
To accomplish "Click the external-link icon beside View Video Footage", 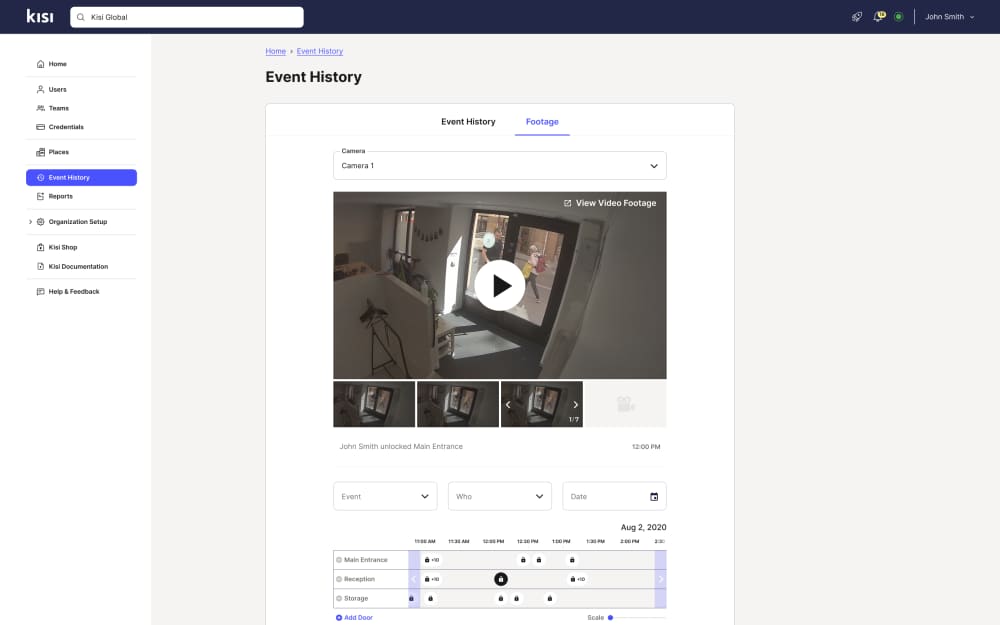I will pos(567,203).
